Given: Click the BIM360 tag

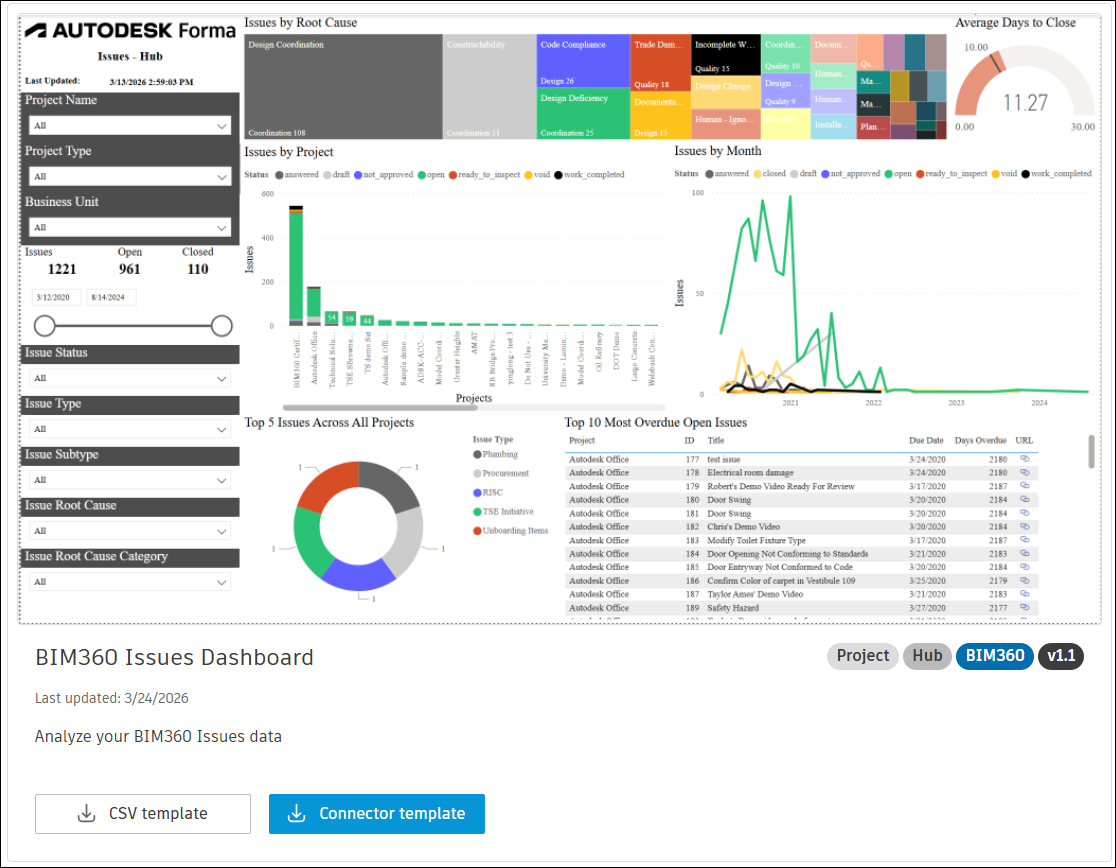Looking at the screenshot, I should (995, 656).
